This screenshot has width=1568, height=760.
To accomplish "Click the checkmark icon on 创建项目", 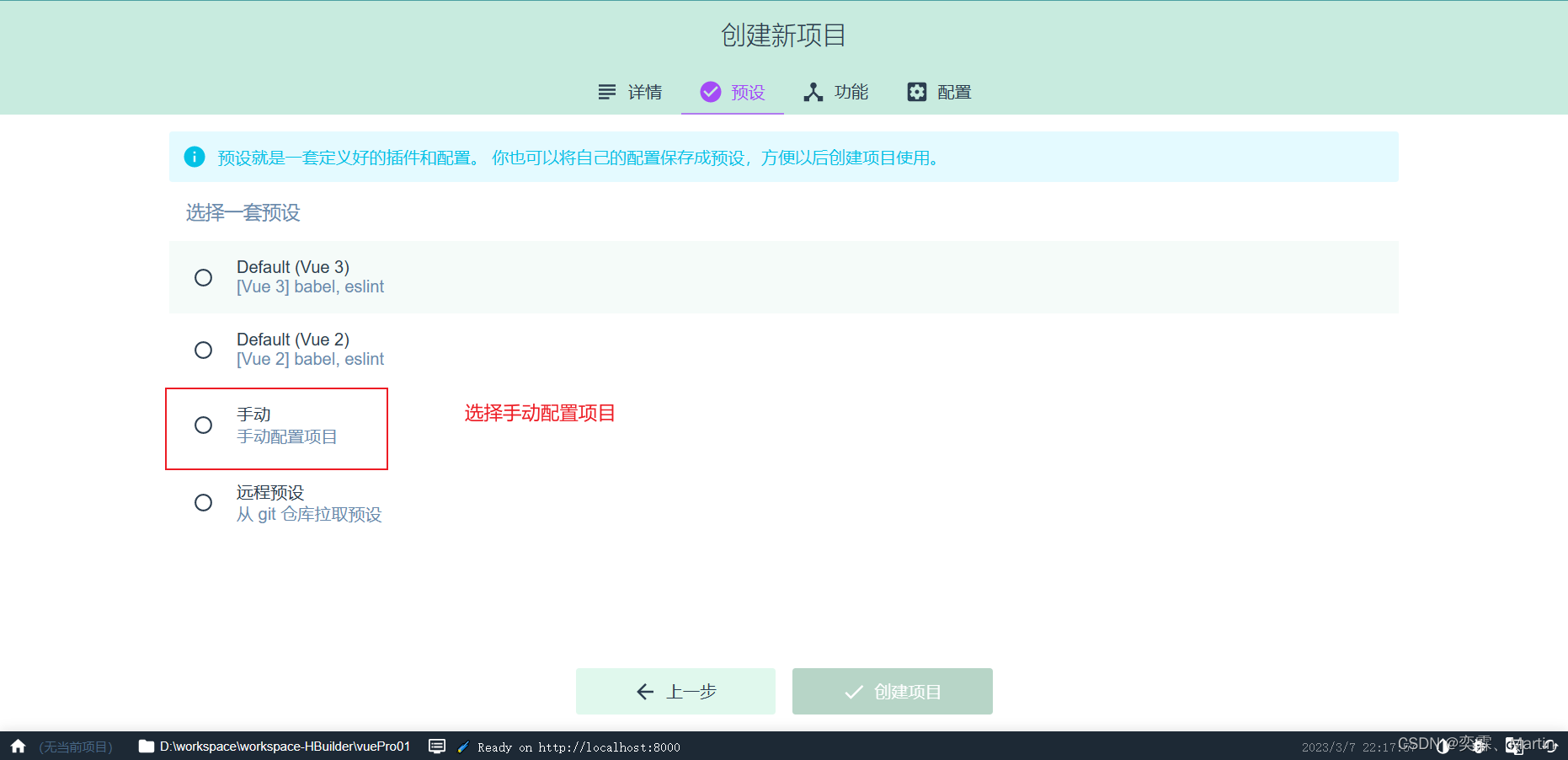I will pos(854,692).
